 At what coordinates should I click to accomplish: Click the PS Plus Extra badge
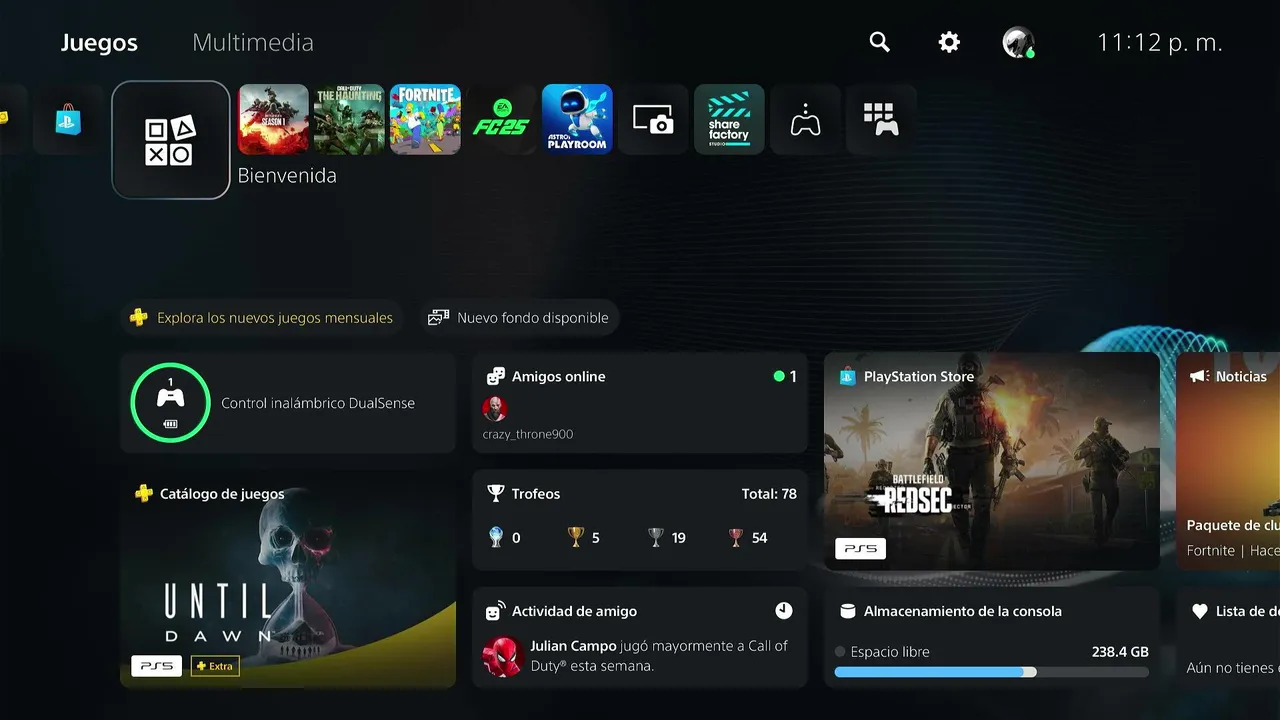215,666
